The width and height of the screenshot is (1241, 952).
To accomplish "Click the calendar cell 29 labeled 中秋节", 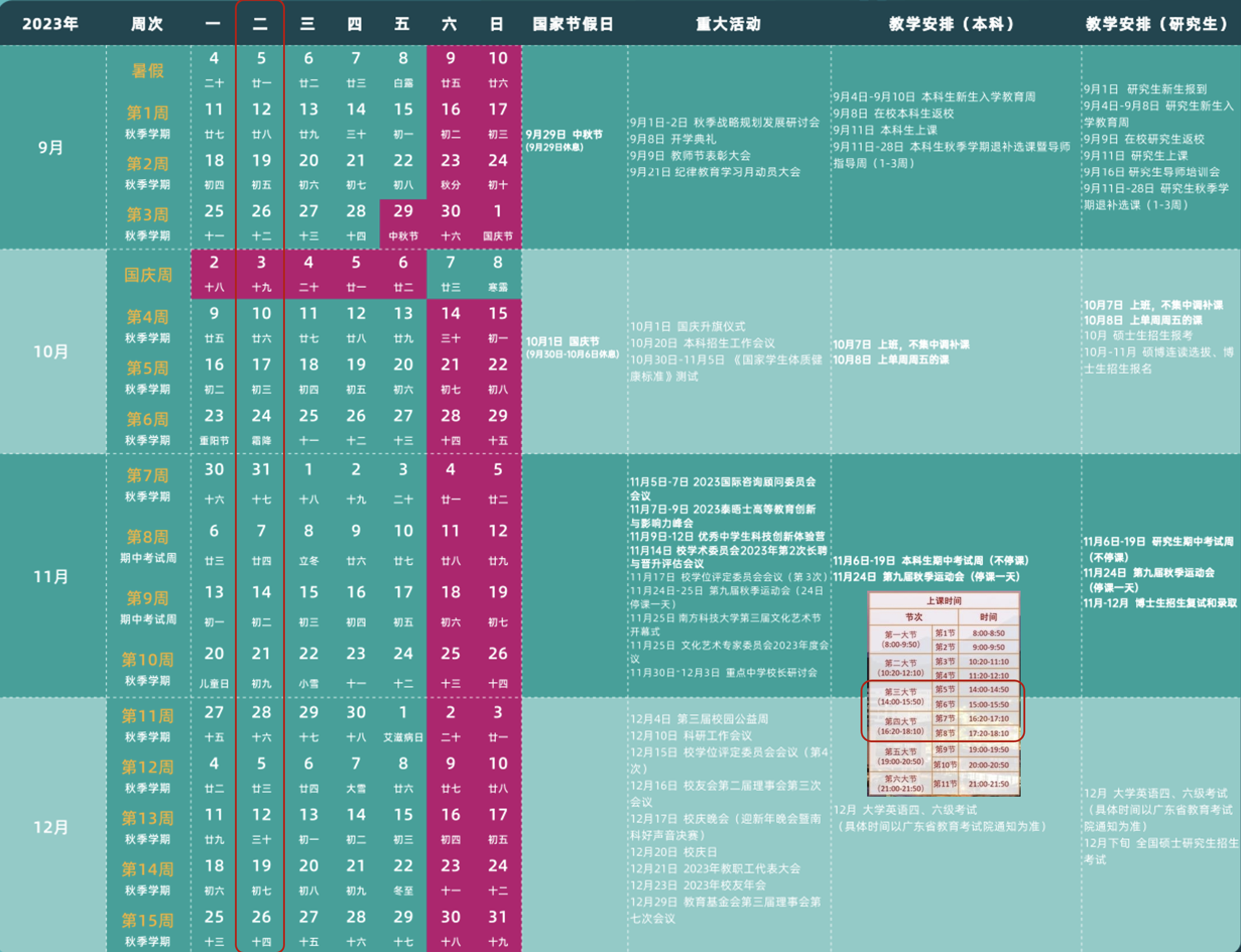I will tap(403, 223).
